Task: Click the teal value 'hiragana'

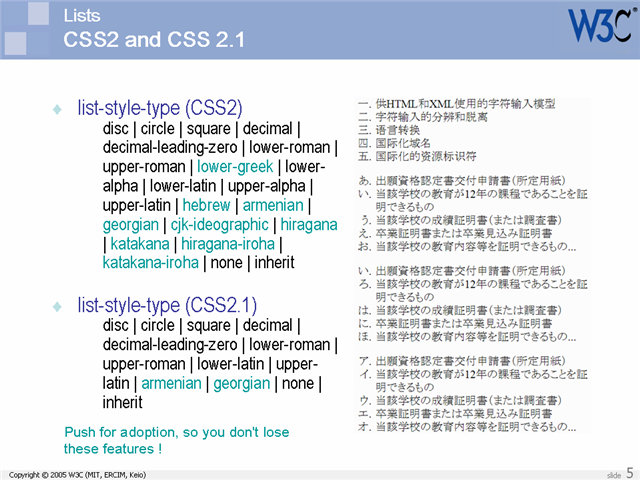Action: pos(309,224)
